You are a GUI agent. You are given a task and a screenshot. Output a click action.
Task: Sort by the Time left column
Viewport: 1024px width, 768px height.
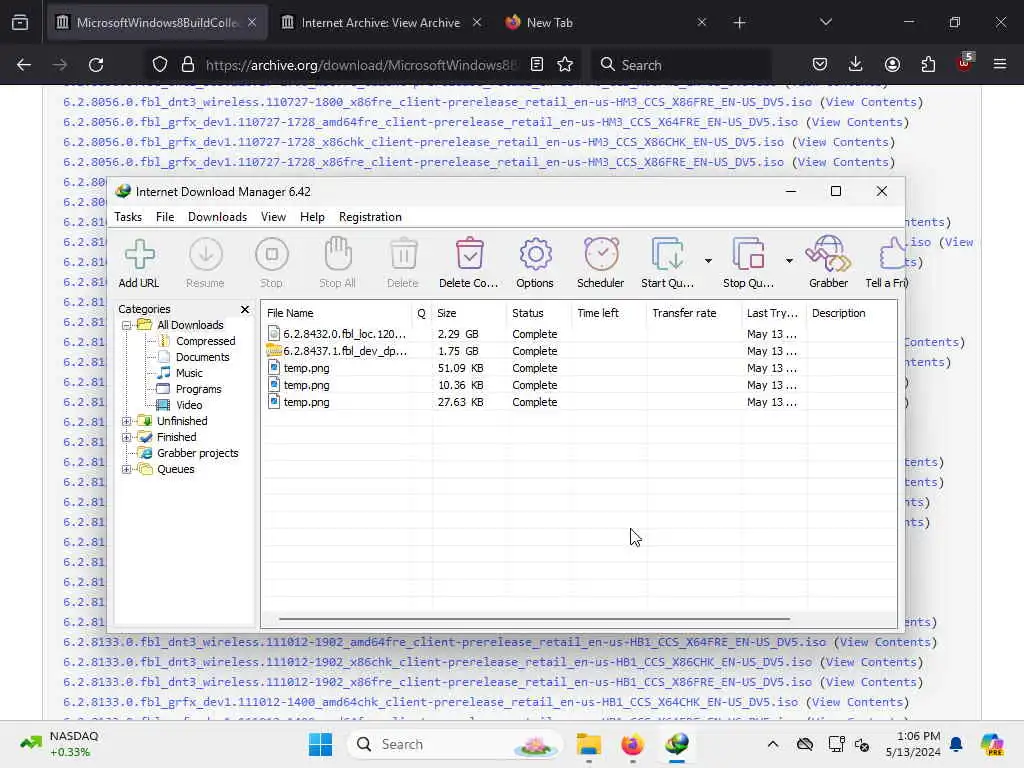[609, 313]
